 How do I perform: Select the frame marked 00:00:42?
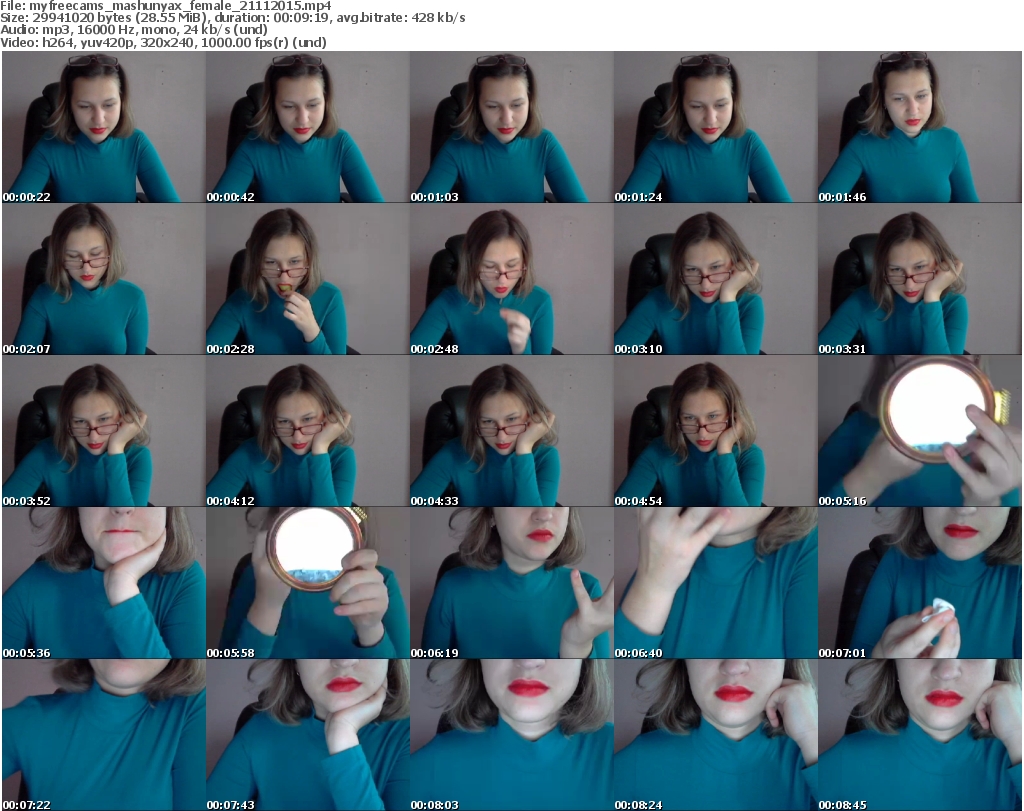[x=307, y=127]
